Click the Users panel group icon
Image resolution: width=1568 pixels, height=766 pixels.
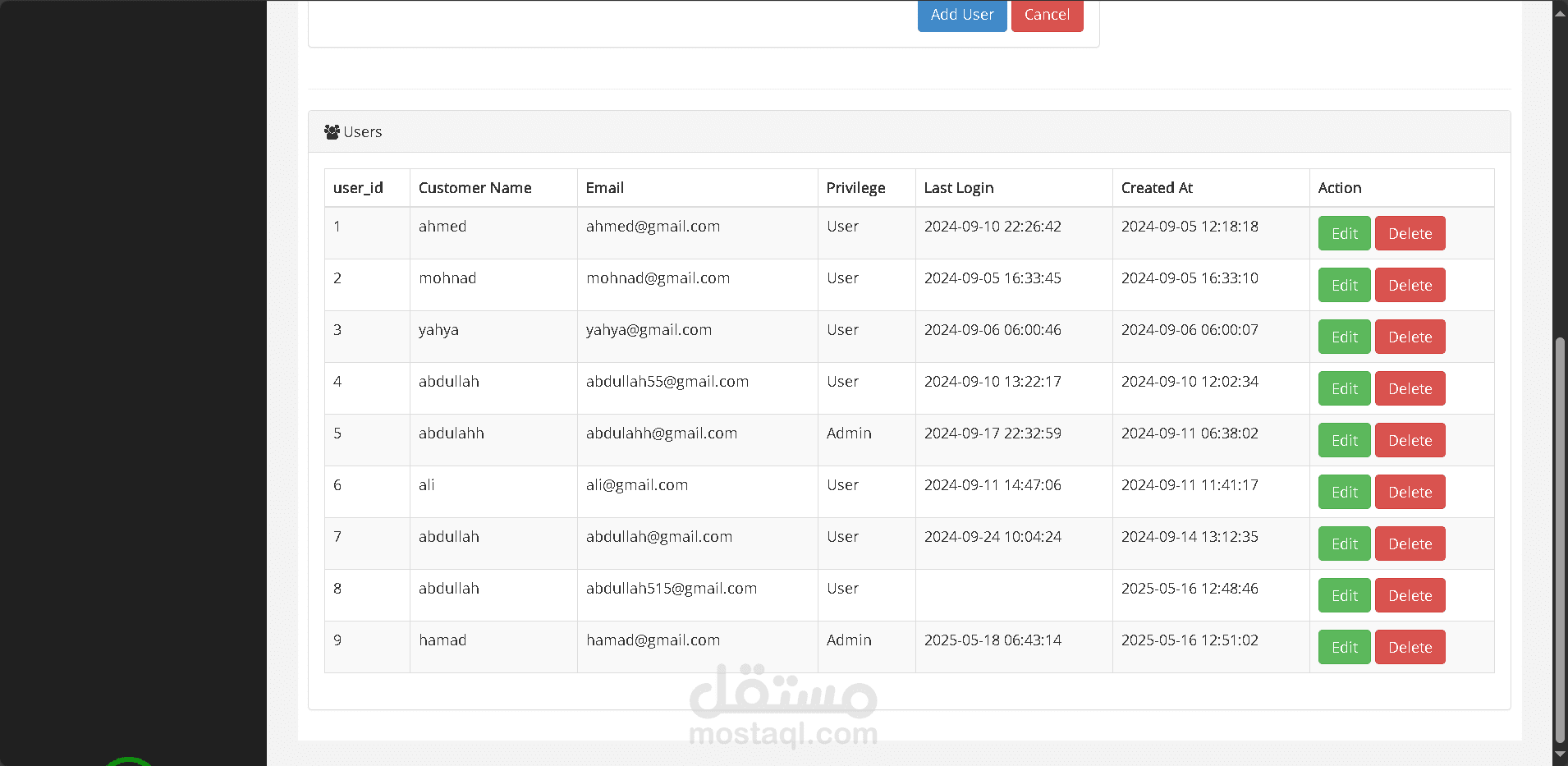click(x=332, y=132)
